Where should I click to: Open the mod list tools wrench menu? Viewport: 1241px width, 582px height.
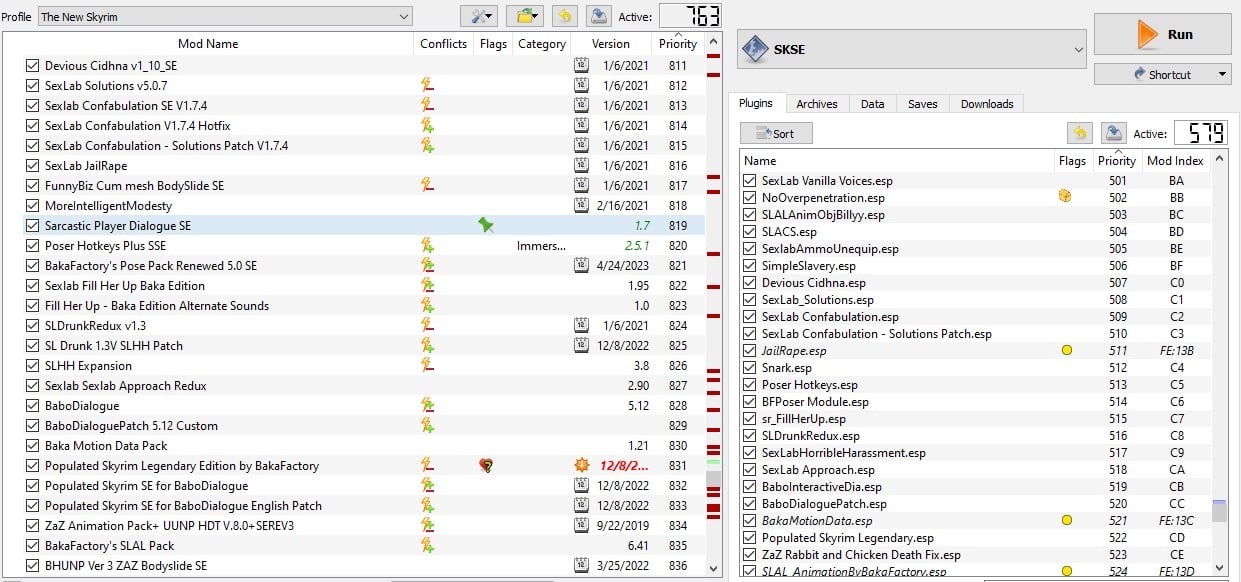[x=478, y=16]
